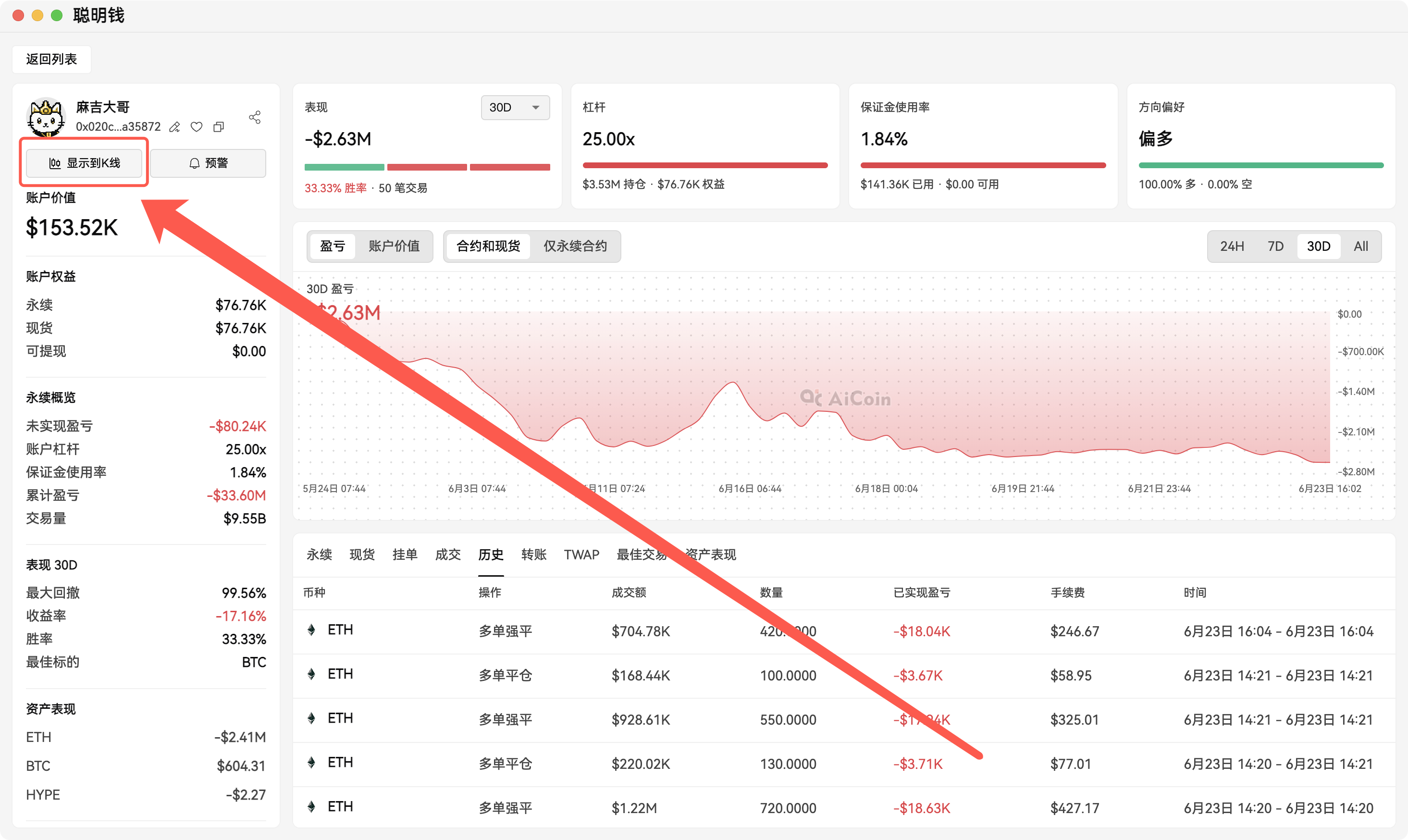Screen dimensions: 1408x840
Task: Copy the wallet address with the copy icon
Action: [219, 127]
